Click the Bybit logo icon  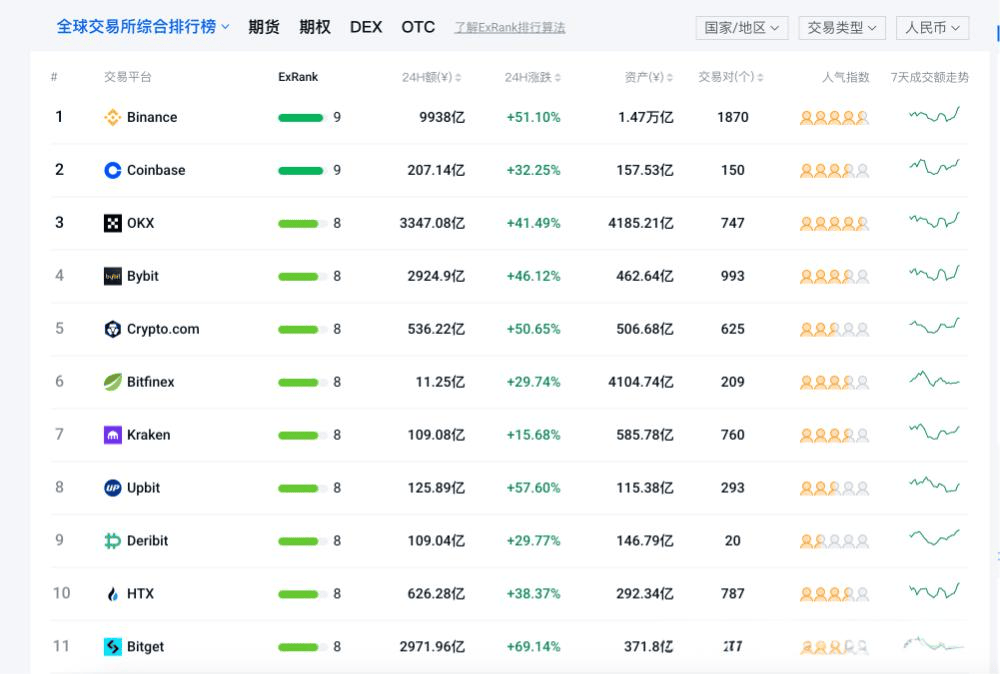(113, 276)
